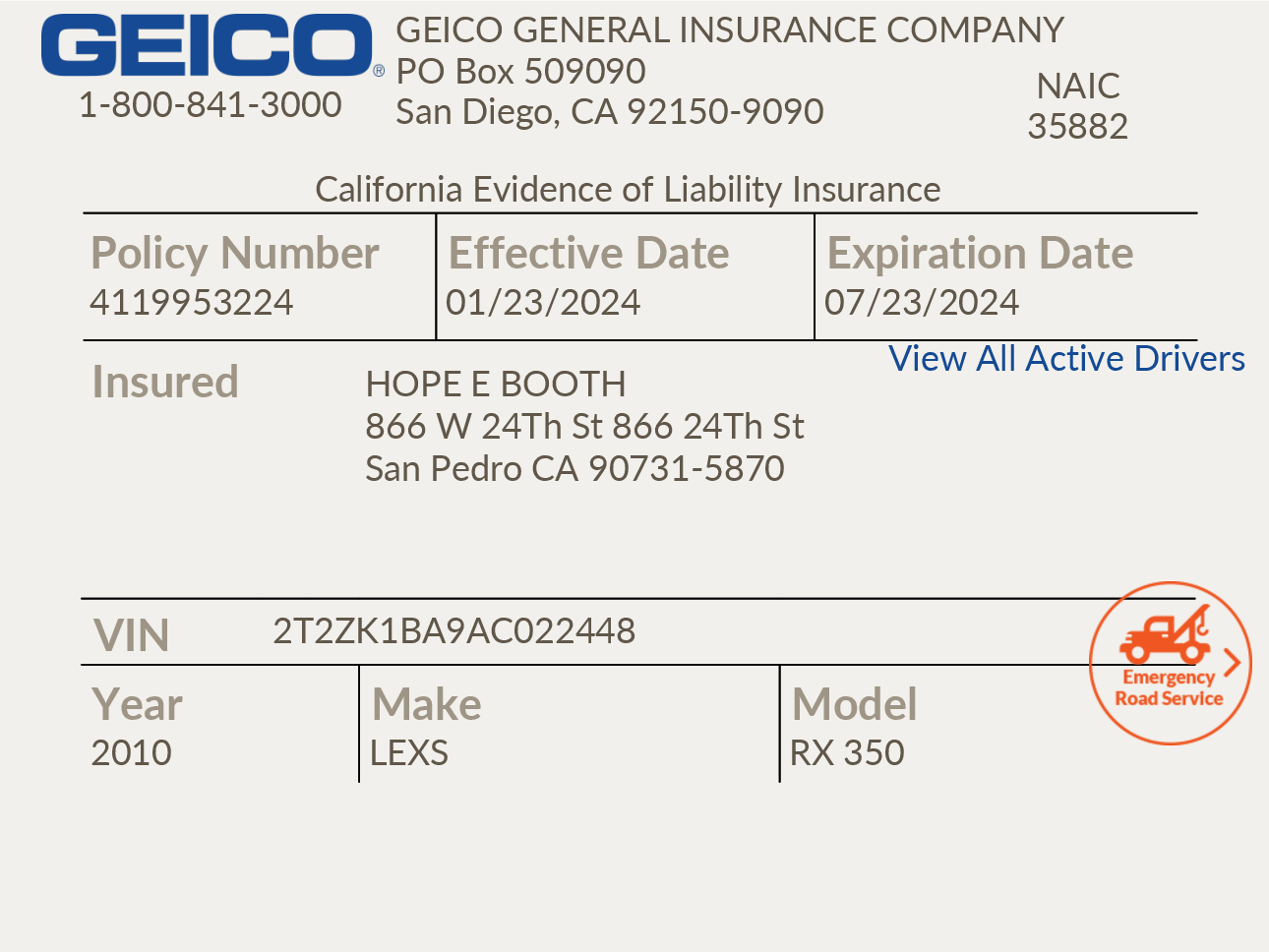The width and height of the screenshot is (1269, 952).
Task: Click the VIN value 2T2ZK1BA9AC022448
Action: click(453, 630)
